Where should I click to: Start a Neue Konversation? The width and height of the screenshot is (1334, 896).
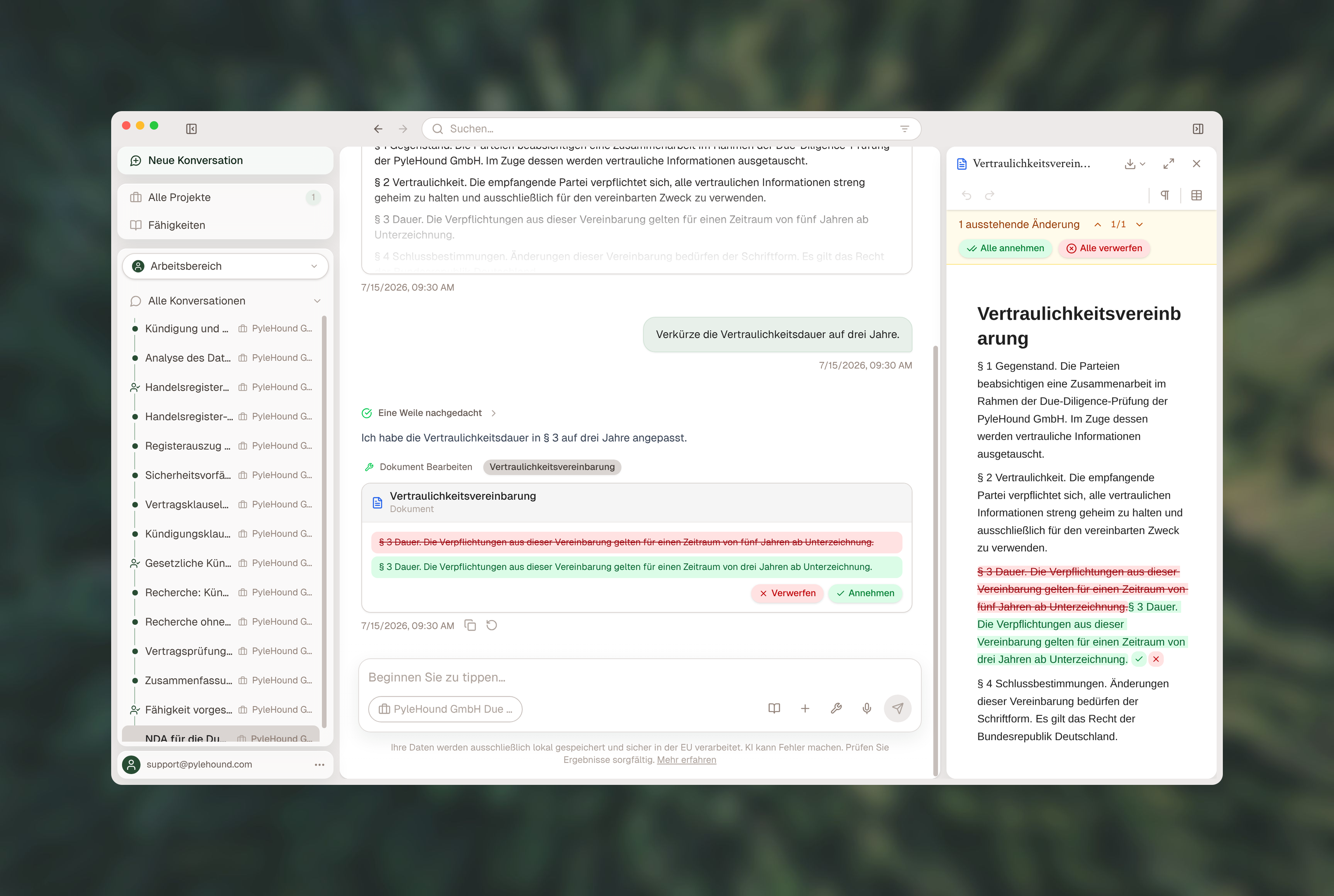[225, 160]
